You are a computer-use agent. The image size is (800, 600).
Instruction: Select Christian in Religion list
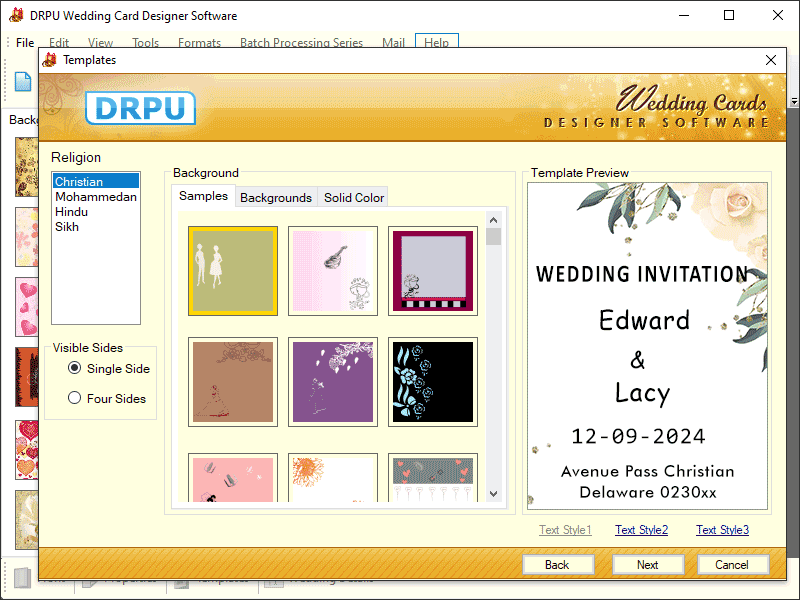(95, 181)
